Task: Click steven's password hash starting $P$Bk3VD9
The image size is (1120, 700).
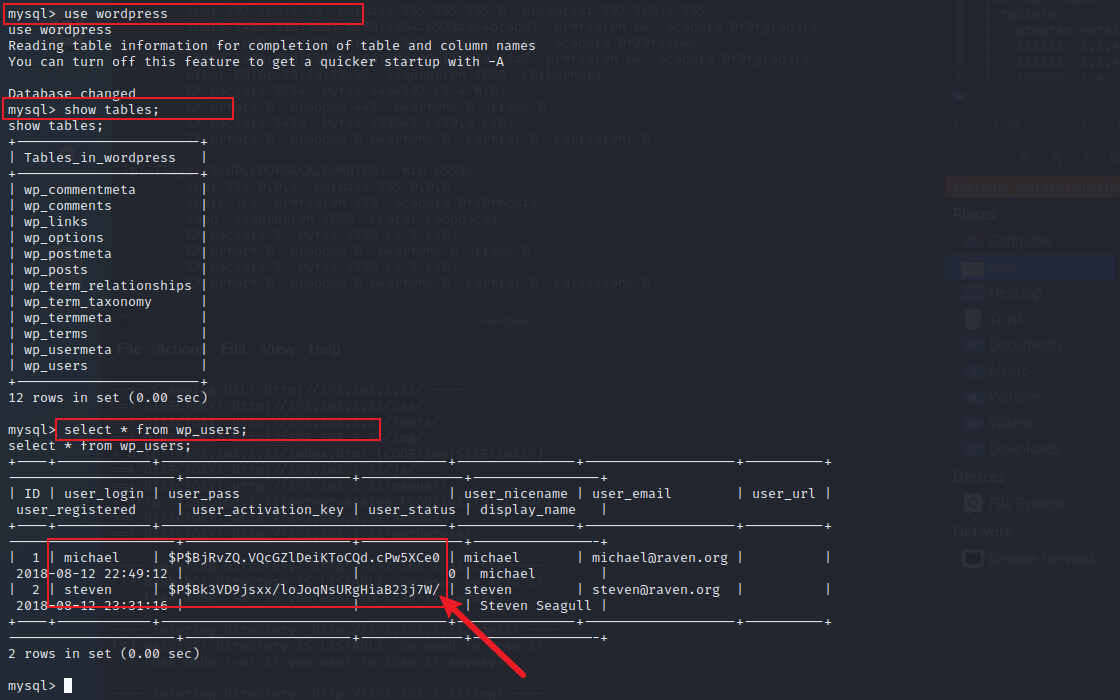Action: (304, 590)
